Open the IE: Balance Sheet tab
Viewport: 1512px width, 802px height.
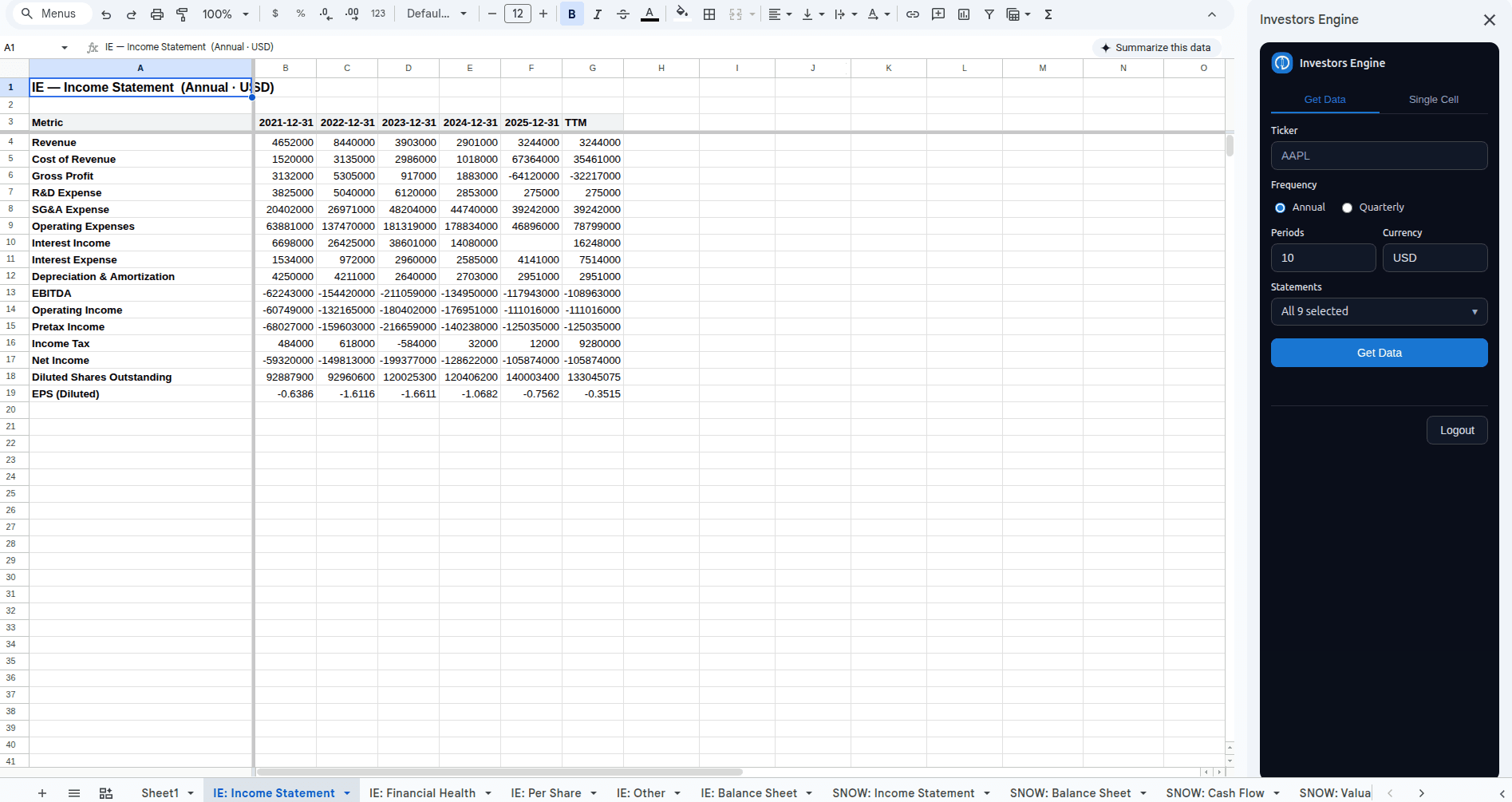coord(748,792)
